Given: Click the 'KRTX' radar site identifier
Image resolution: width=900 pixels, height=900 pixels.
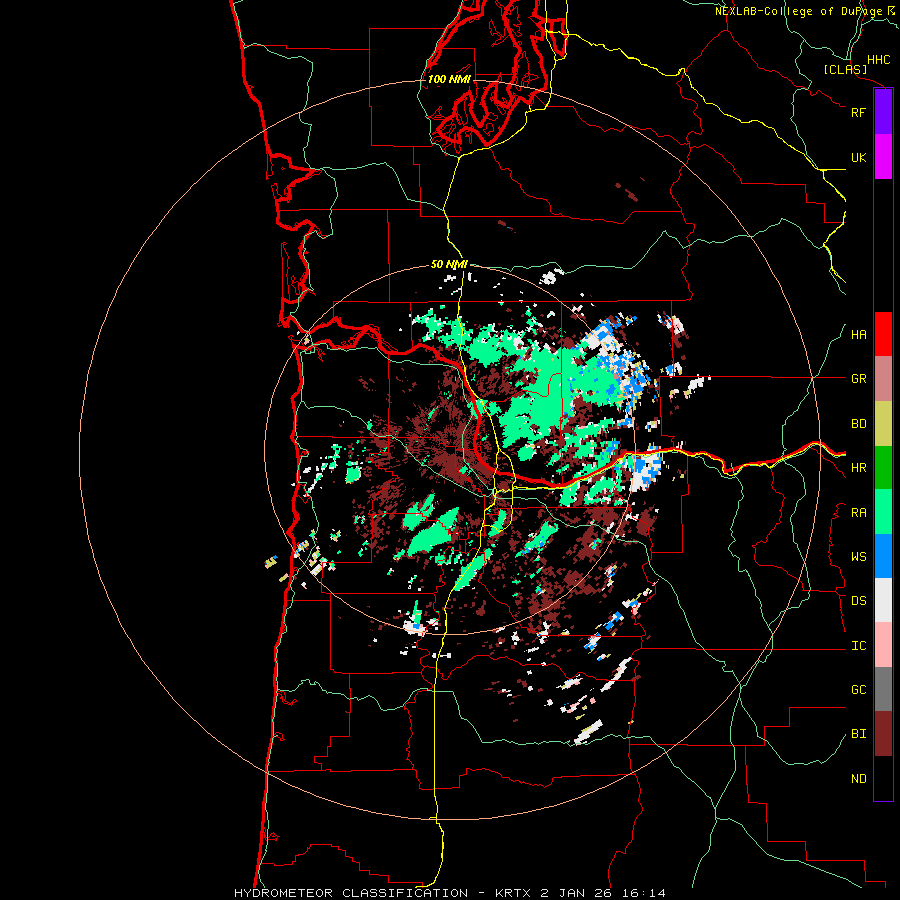Looking at the screenshot, I should pos(513,893).
